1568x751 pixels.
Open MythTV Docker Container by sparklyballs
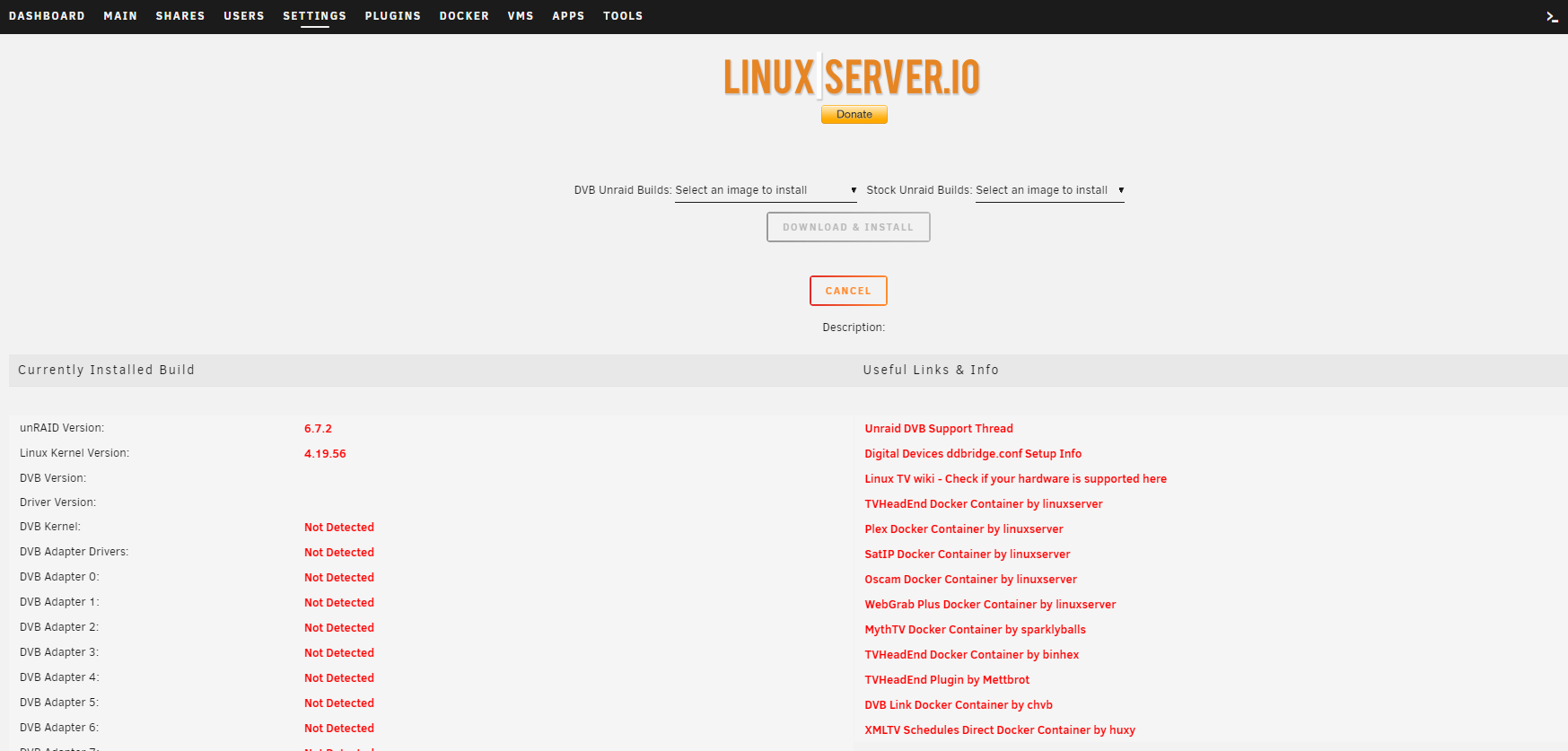coord(975,630)
